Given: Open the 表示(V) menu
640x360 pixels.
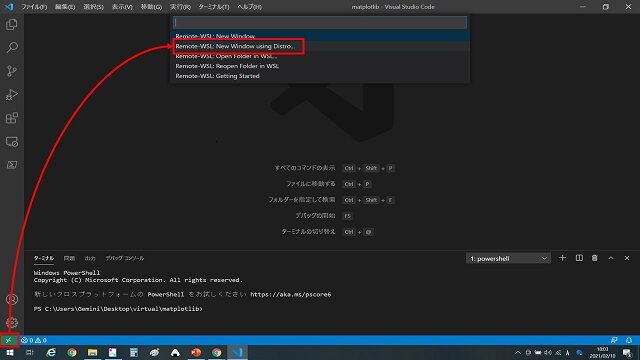Looking at the screenshot, I should (x=122, y=7).
